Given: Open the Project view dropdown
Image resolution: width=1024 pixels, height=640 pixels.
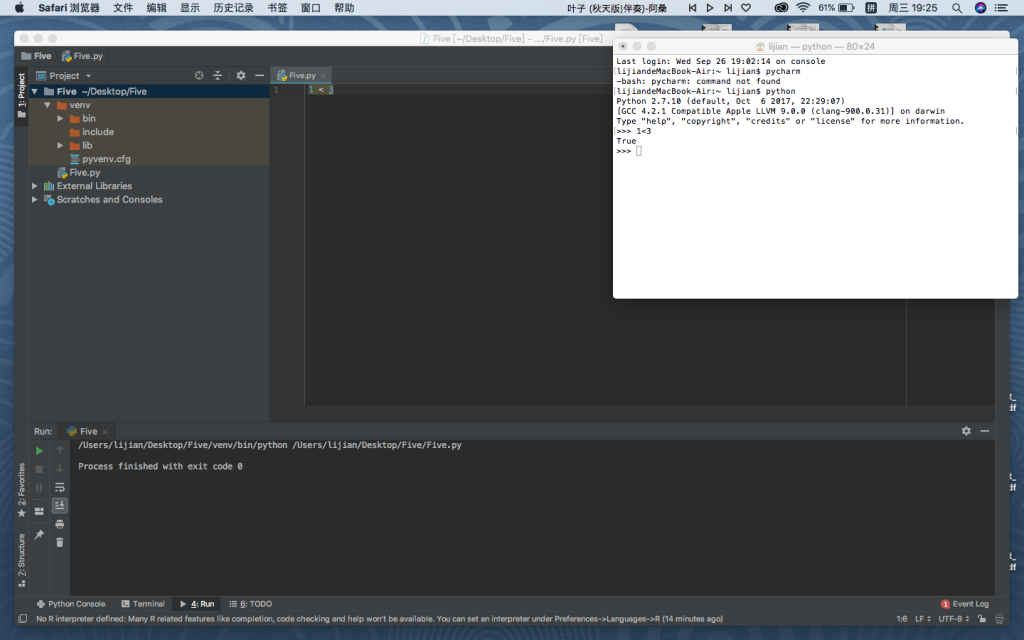Looking at the screenshot, I should (63, 76).
